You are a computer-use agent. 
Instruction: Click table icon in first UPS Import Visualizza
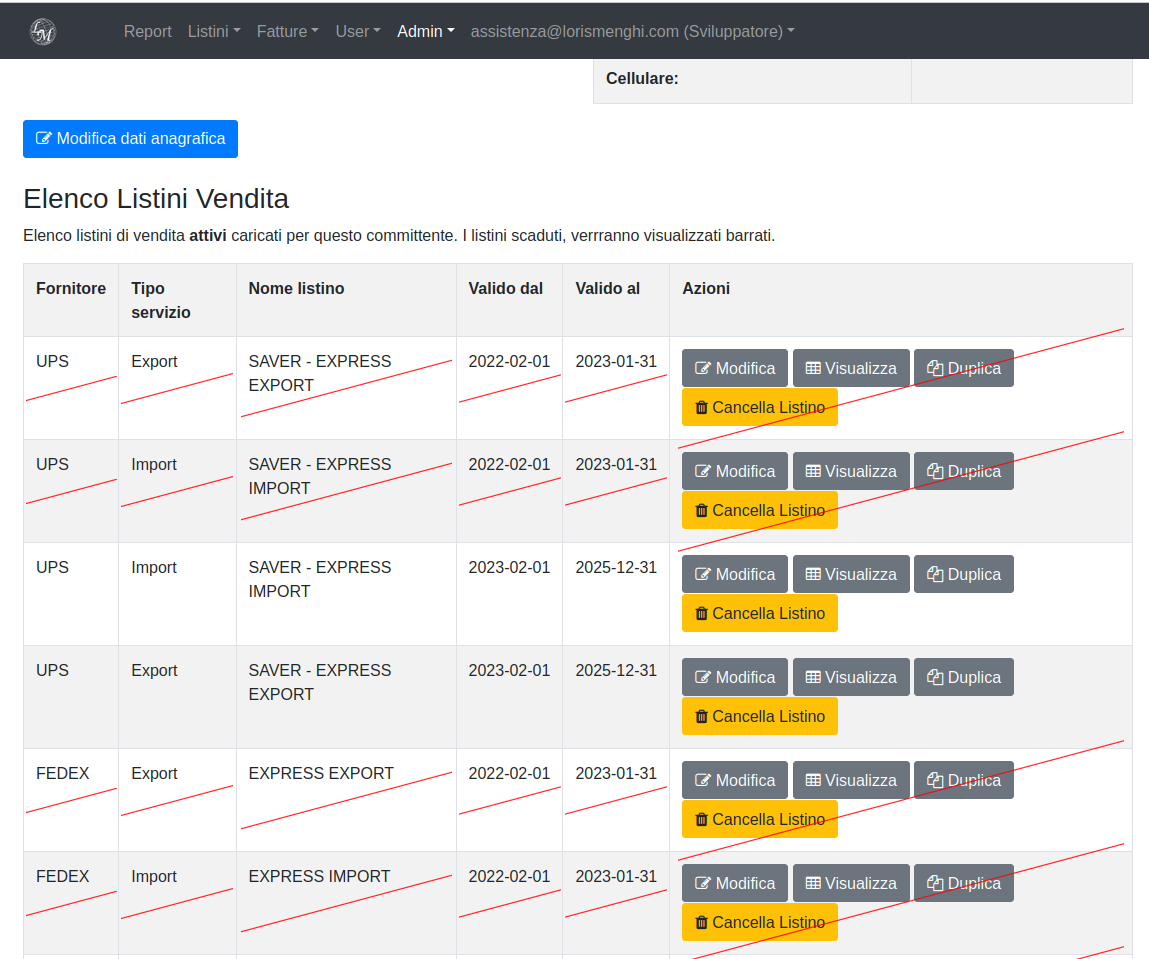pyautogui.click(x=813, y=471)
